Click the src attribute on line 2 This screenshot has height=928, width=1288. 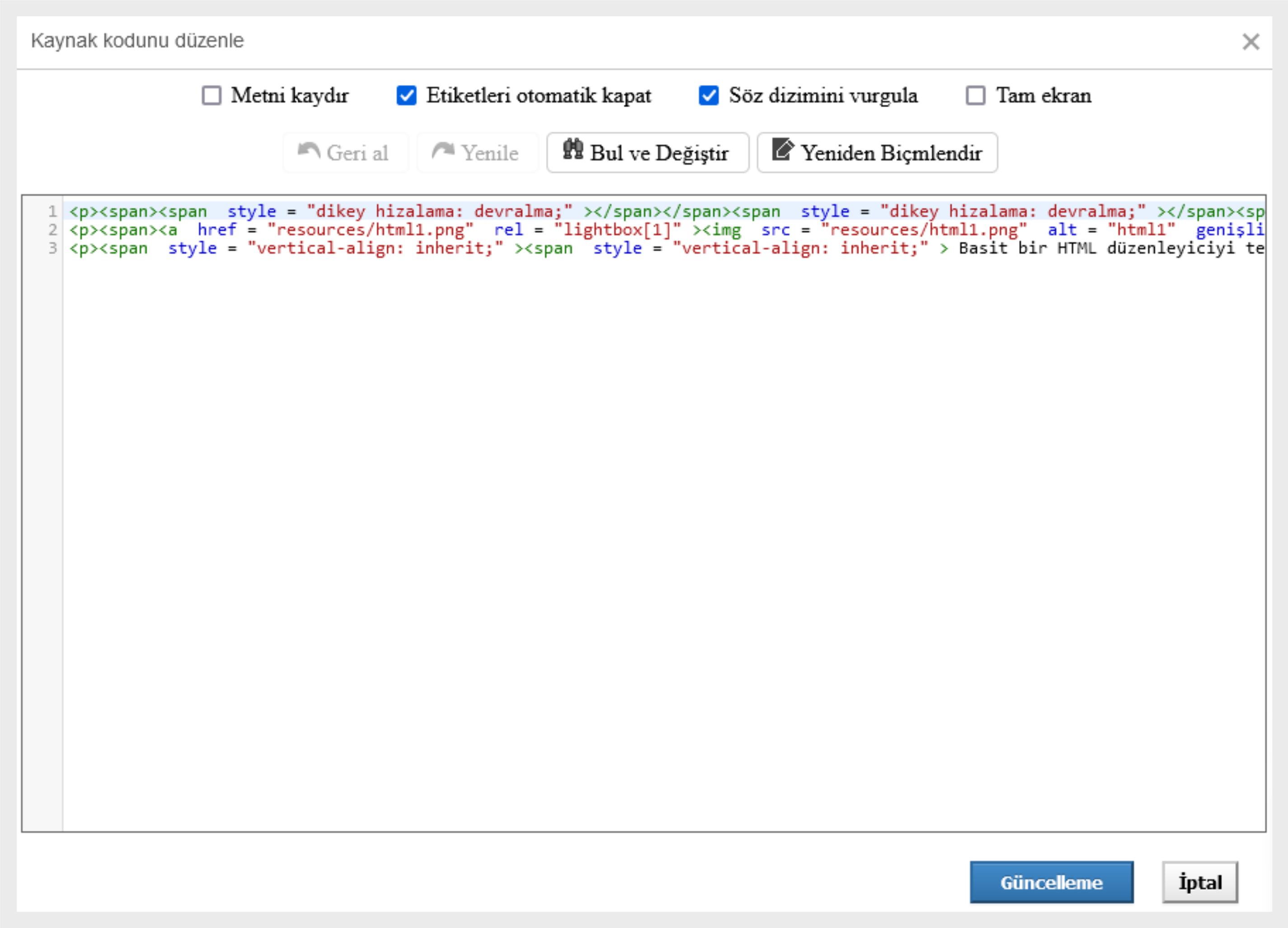point(775,230)
